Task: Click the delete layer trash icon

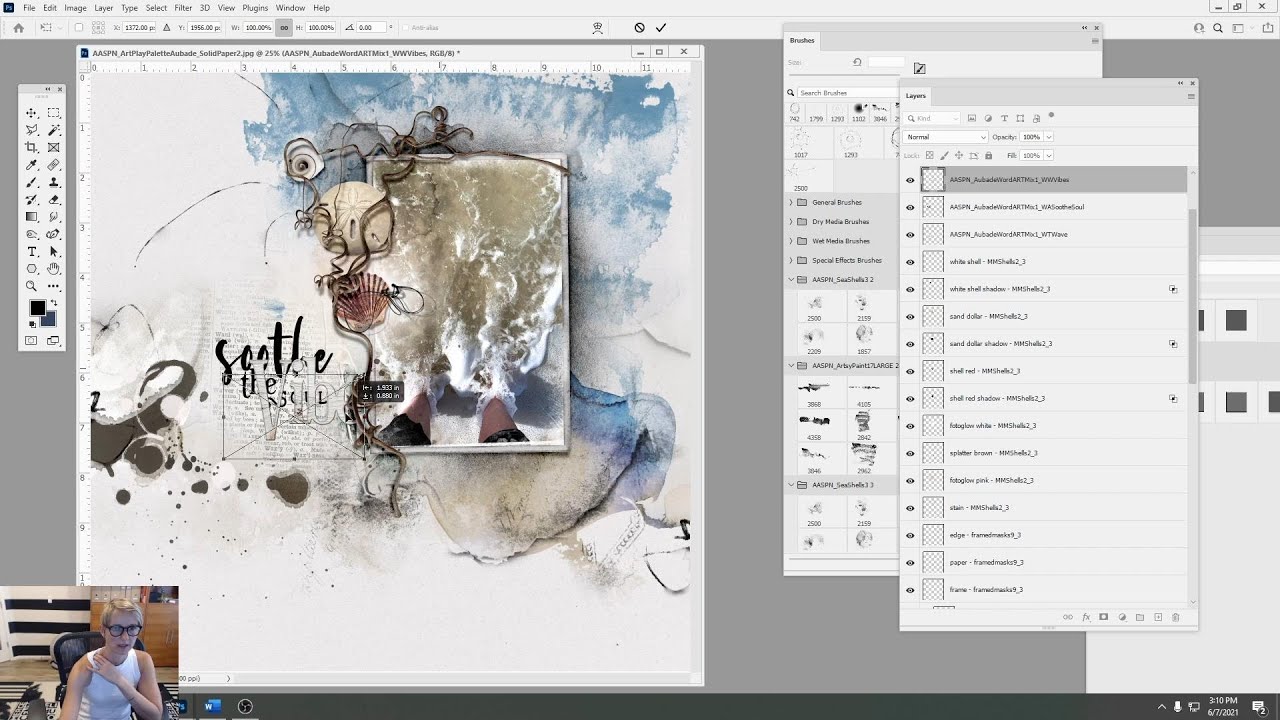Action: click(x=1175, y=617)
